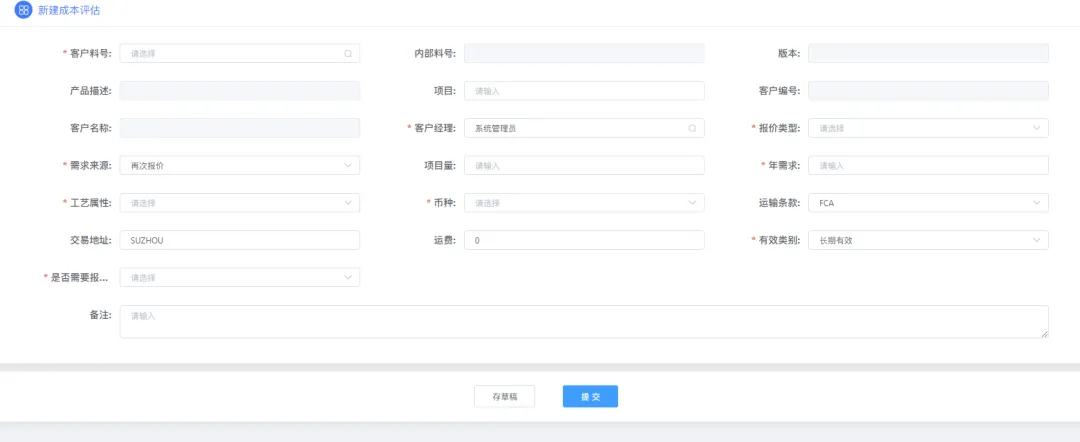The height and width of the screenshot is (442, 1080).
Task: Click the 提交 button
Action: click(590, 397)
